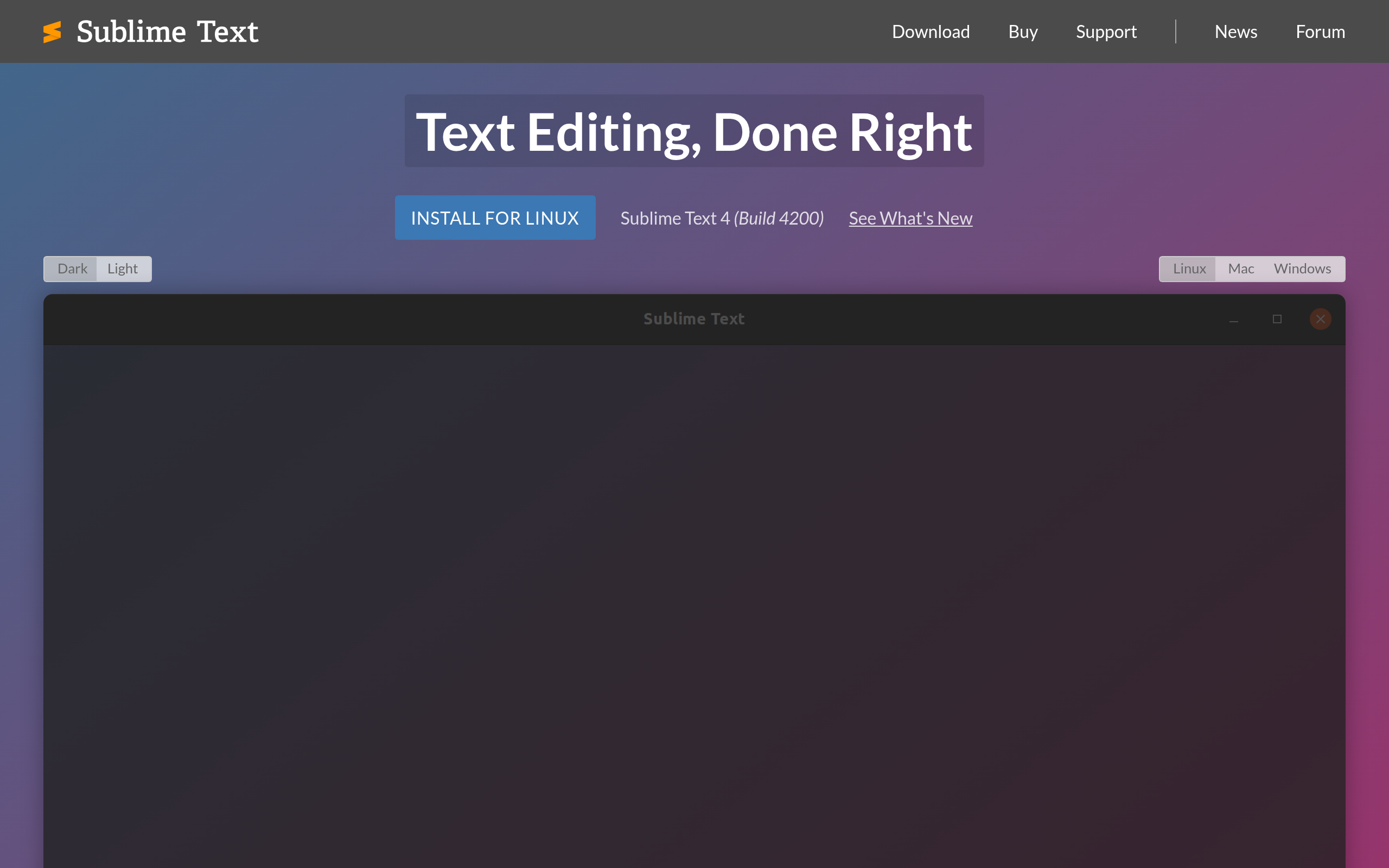Click the orange Sublime Text logo icon

pyautogui.click(x=52, y=31)
